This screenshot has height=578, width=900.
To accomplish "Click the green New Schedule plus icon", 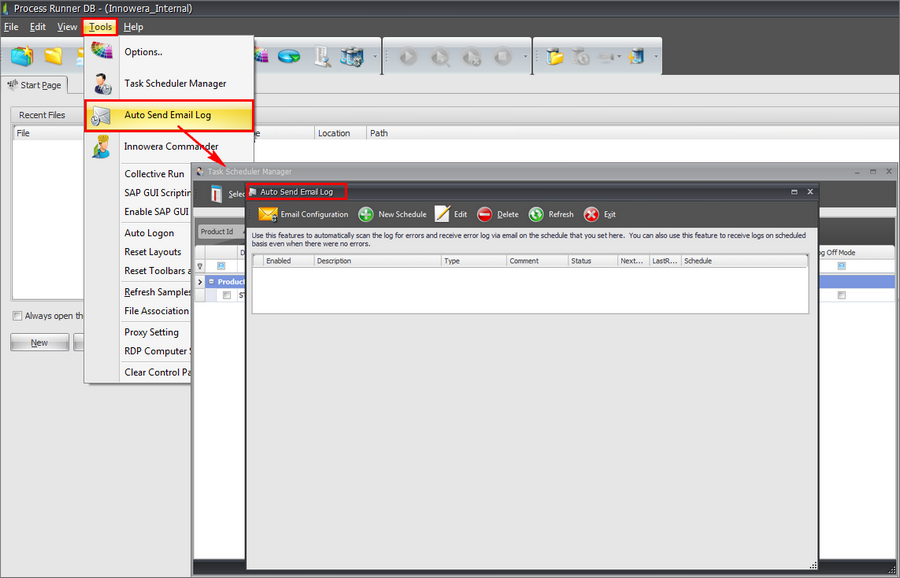I will (x=366, y=214).
